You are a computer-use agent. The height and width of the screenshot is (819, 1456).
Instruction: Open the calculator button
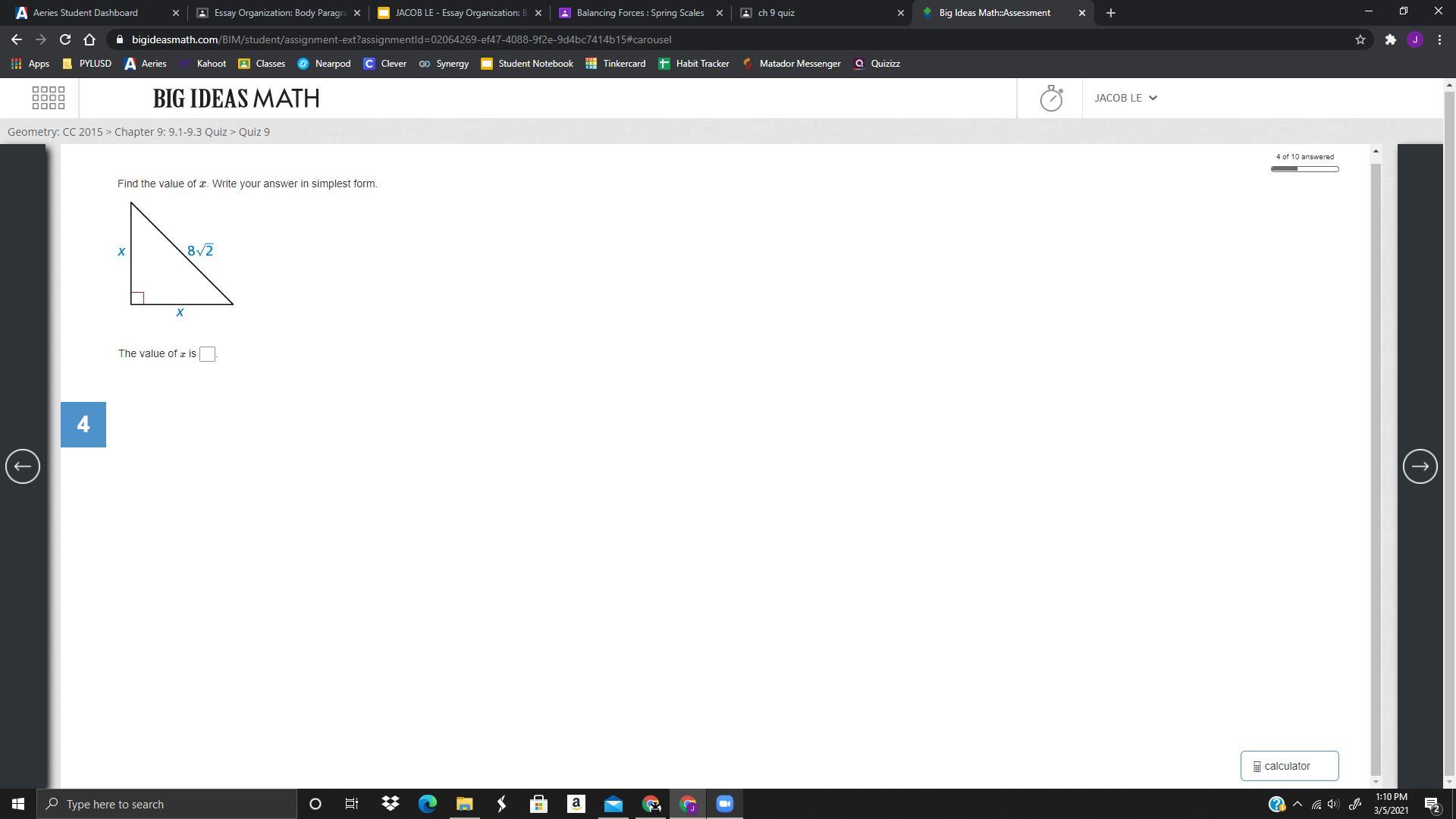click(1289, 766)
